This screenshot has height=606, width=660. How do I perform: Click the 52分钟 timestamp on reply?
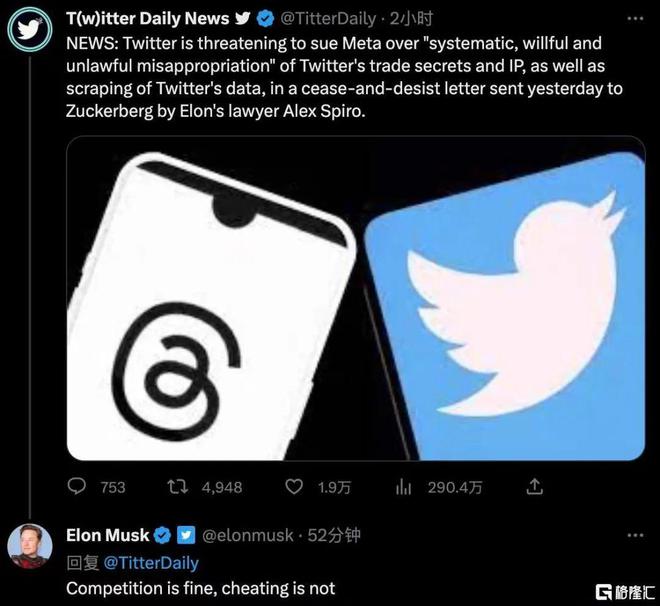[334, 535]
